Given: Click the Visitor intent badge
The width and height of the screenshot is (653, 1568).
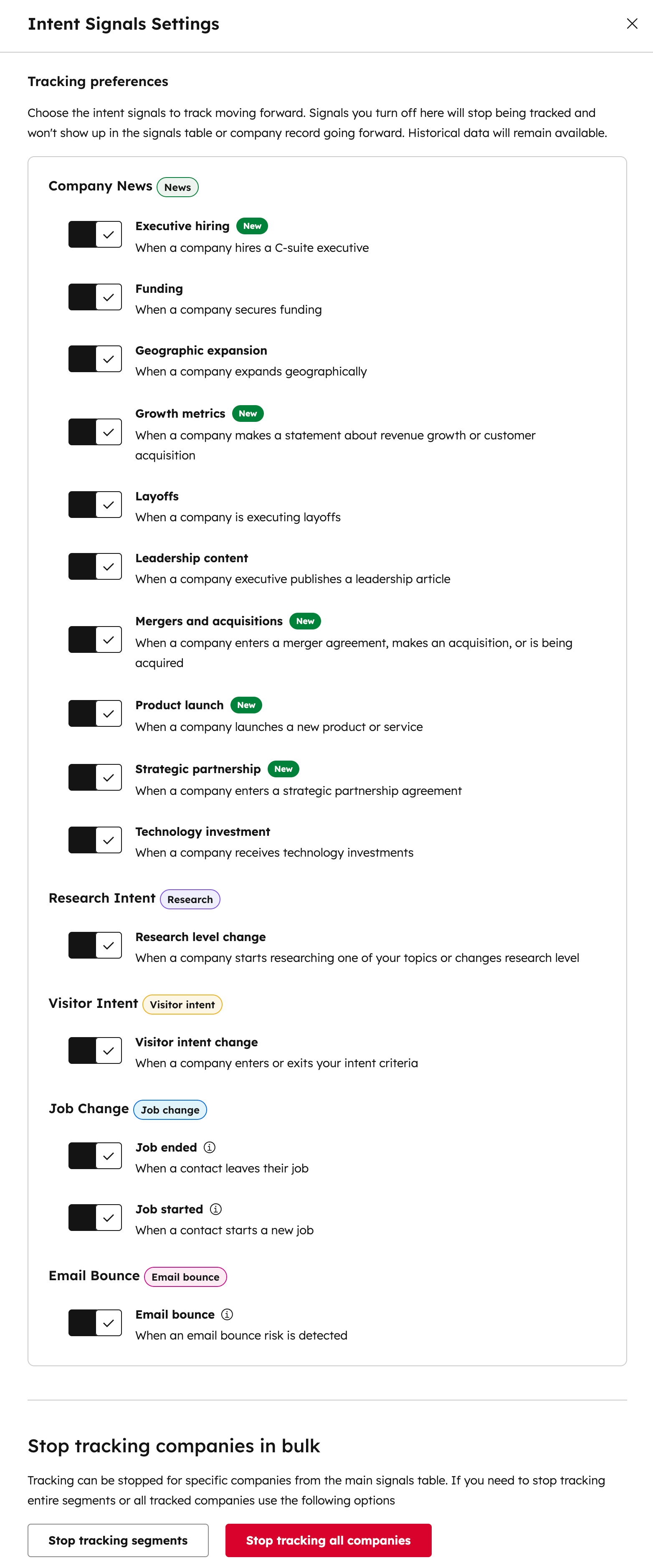Looking at the screenshot, I should pos(182,1005).
